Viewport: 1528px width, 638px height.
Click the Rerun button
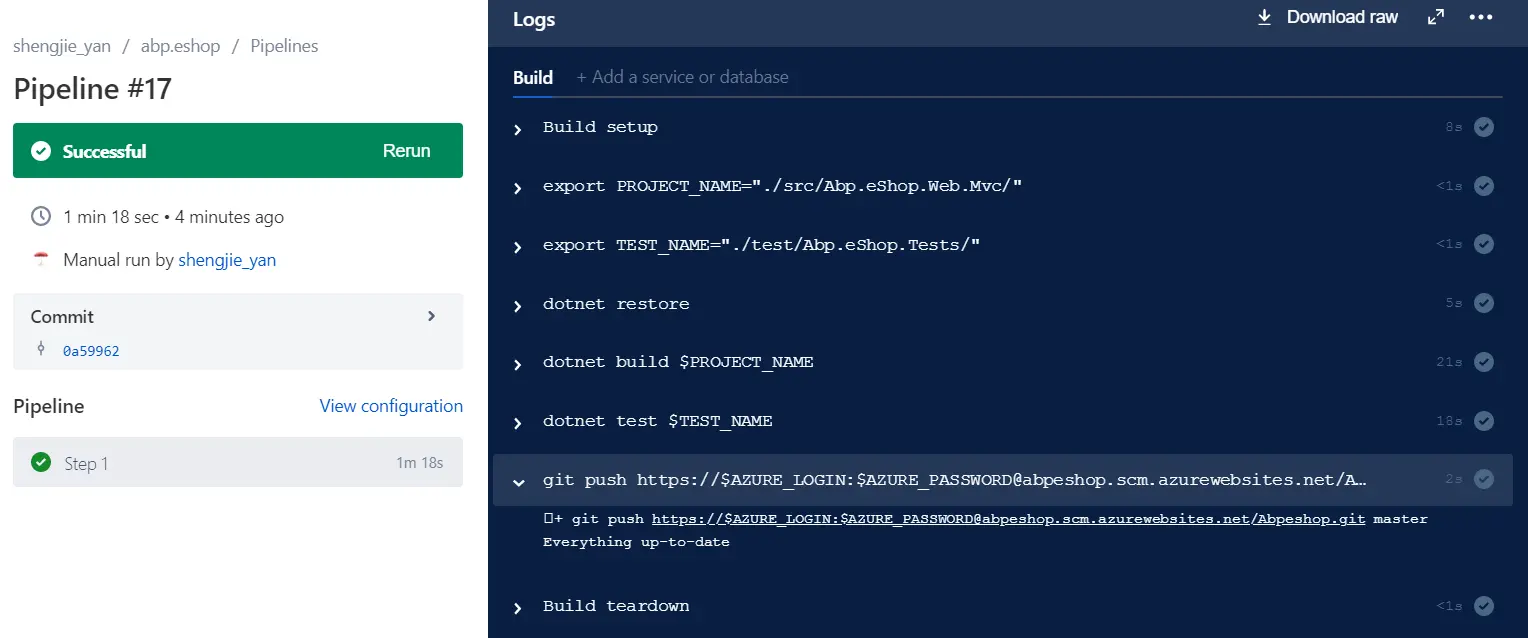point(406,151)
